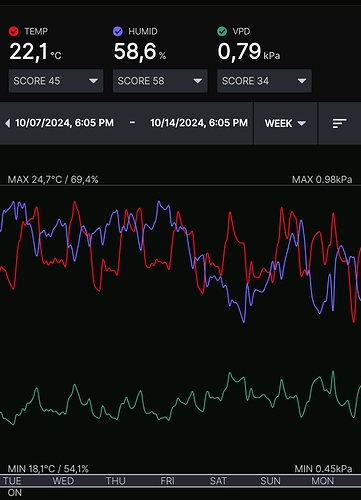Select FRI on the timeline axis
Screen dimensions: 361x500
167,481
